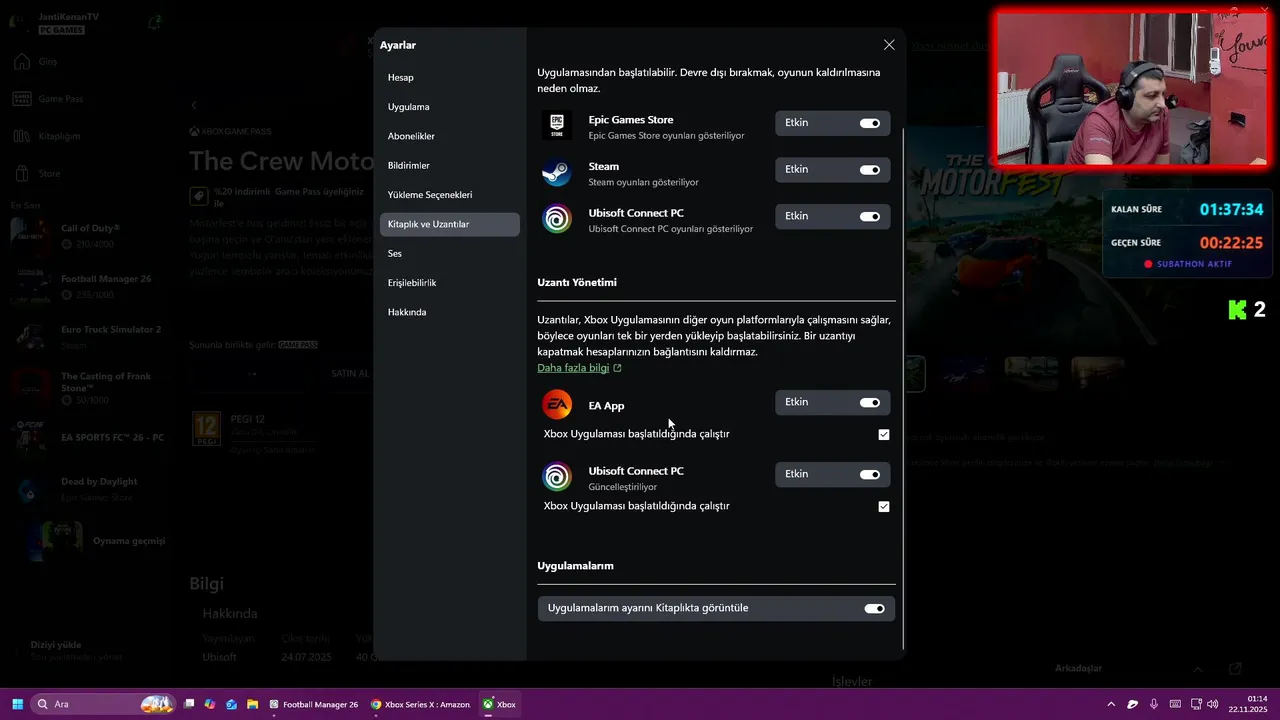
Task: Toggle Ubisoft Connect PC extension being updated
Action: pyautogui.click(x=870, y=474)
